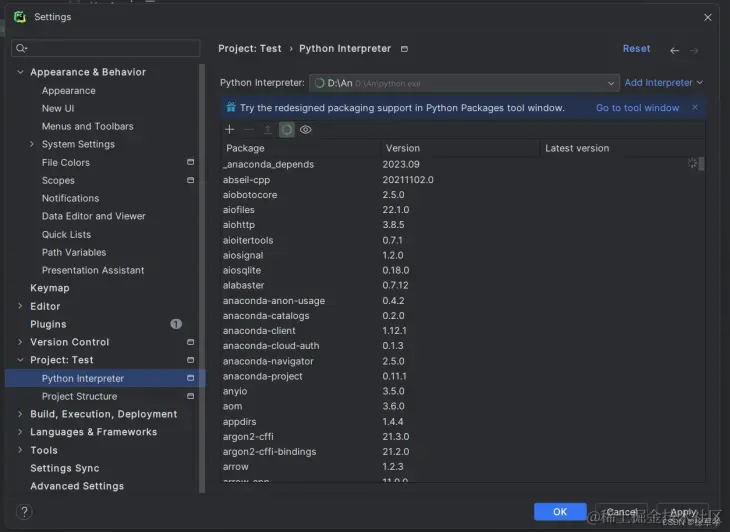Click project-level icon beside Version Control
Screen dimensions: 730x532
pyautogui.click(x=190, y=342)
